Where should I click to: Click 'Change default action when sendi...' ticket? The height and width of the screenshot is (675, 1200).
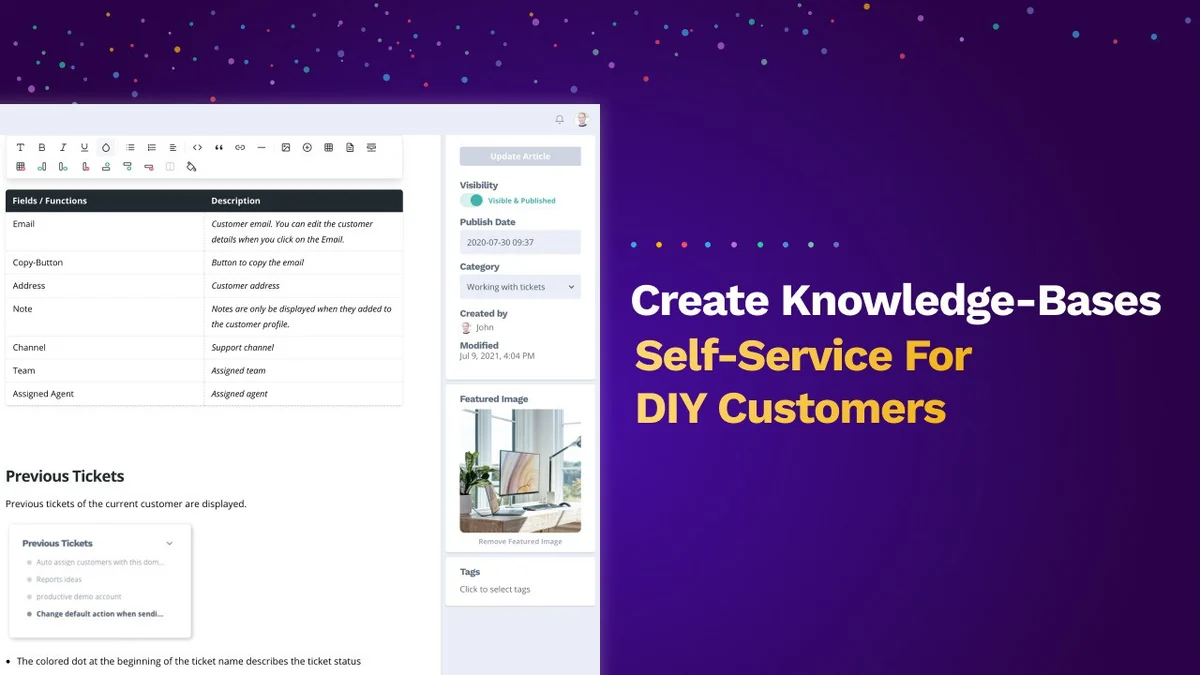[x=99, y=614]
